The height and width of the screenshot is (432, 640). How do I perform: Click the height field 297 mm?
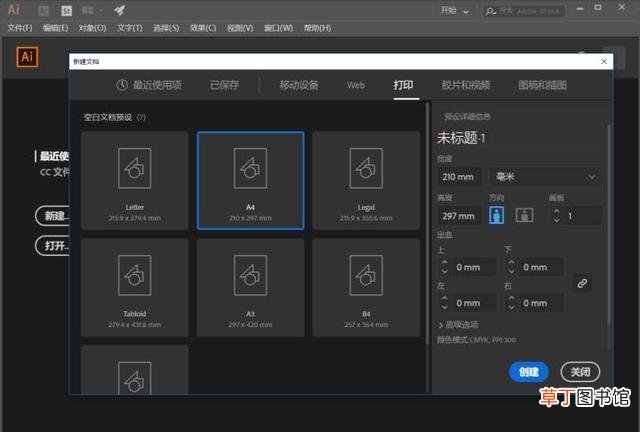(459, 216)
